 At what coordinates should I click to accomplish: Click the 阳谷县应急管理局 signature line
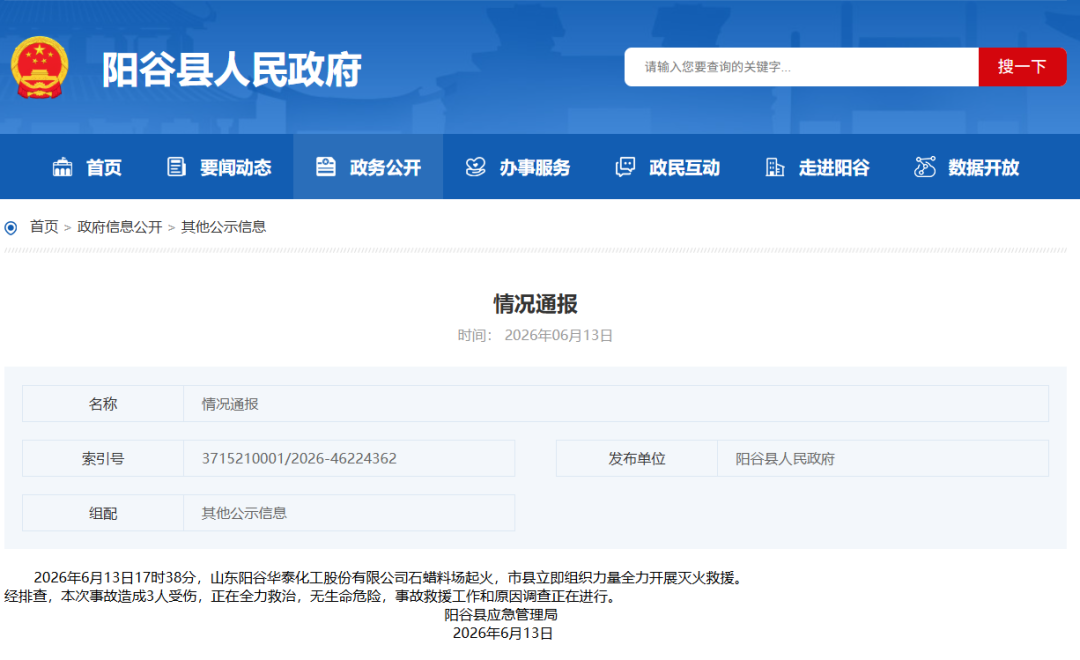pos(501,615)
